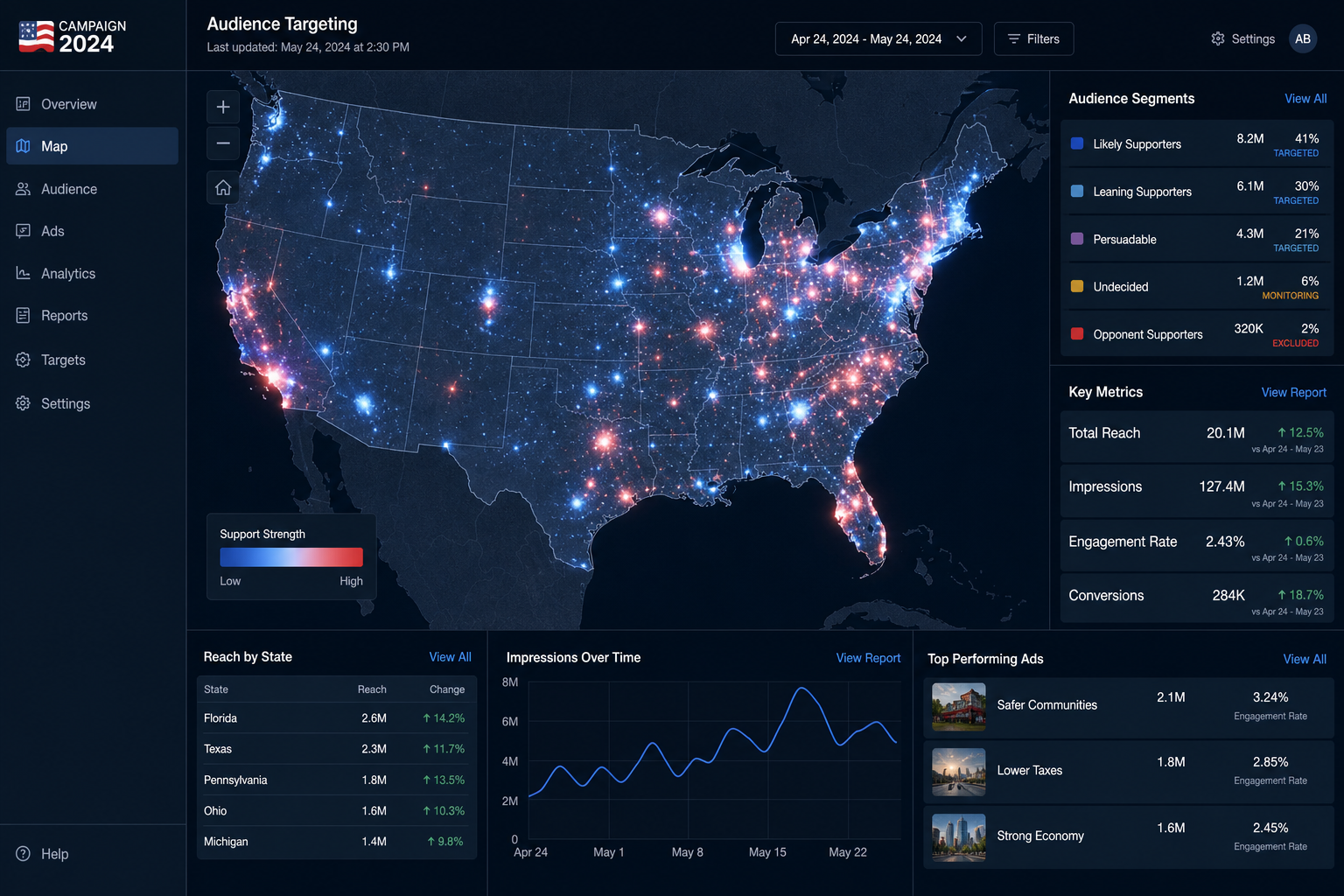Open View All for Reach by State
The height and width of the screenshot is (896, 1344).
pyautogui.click(x=450, y=657)
